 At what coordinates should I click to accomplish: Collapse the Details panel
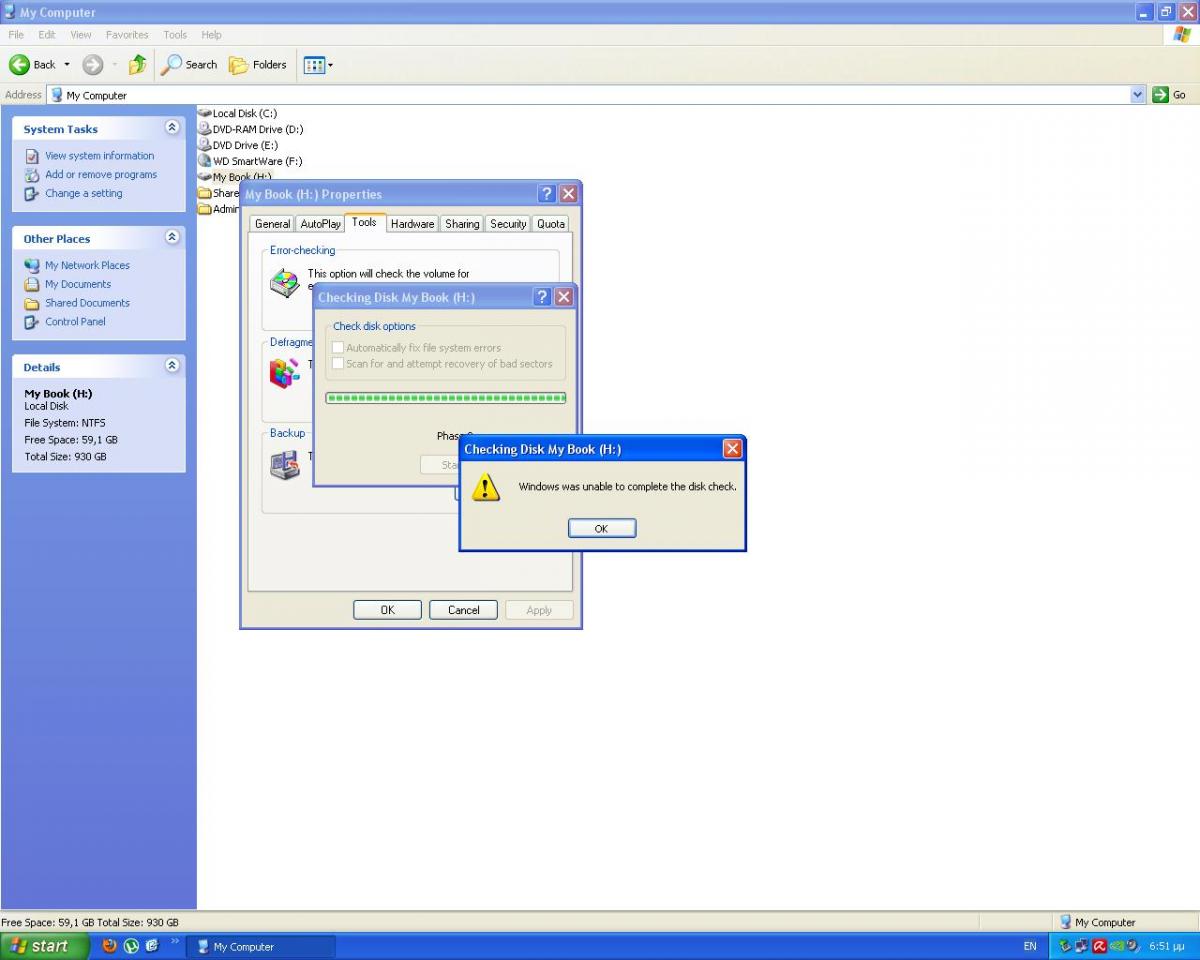[x=172, y=366]
